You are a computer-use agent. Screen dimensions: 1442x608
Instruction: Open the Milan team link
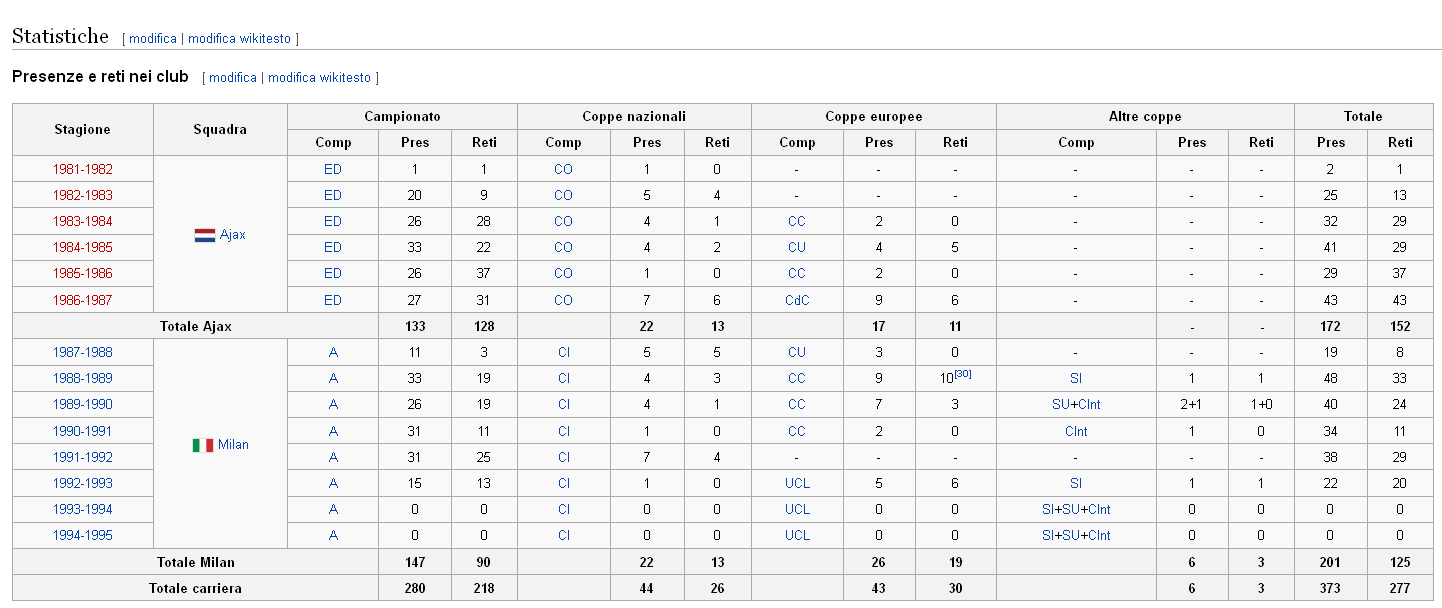(234, 445)
